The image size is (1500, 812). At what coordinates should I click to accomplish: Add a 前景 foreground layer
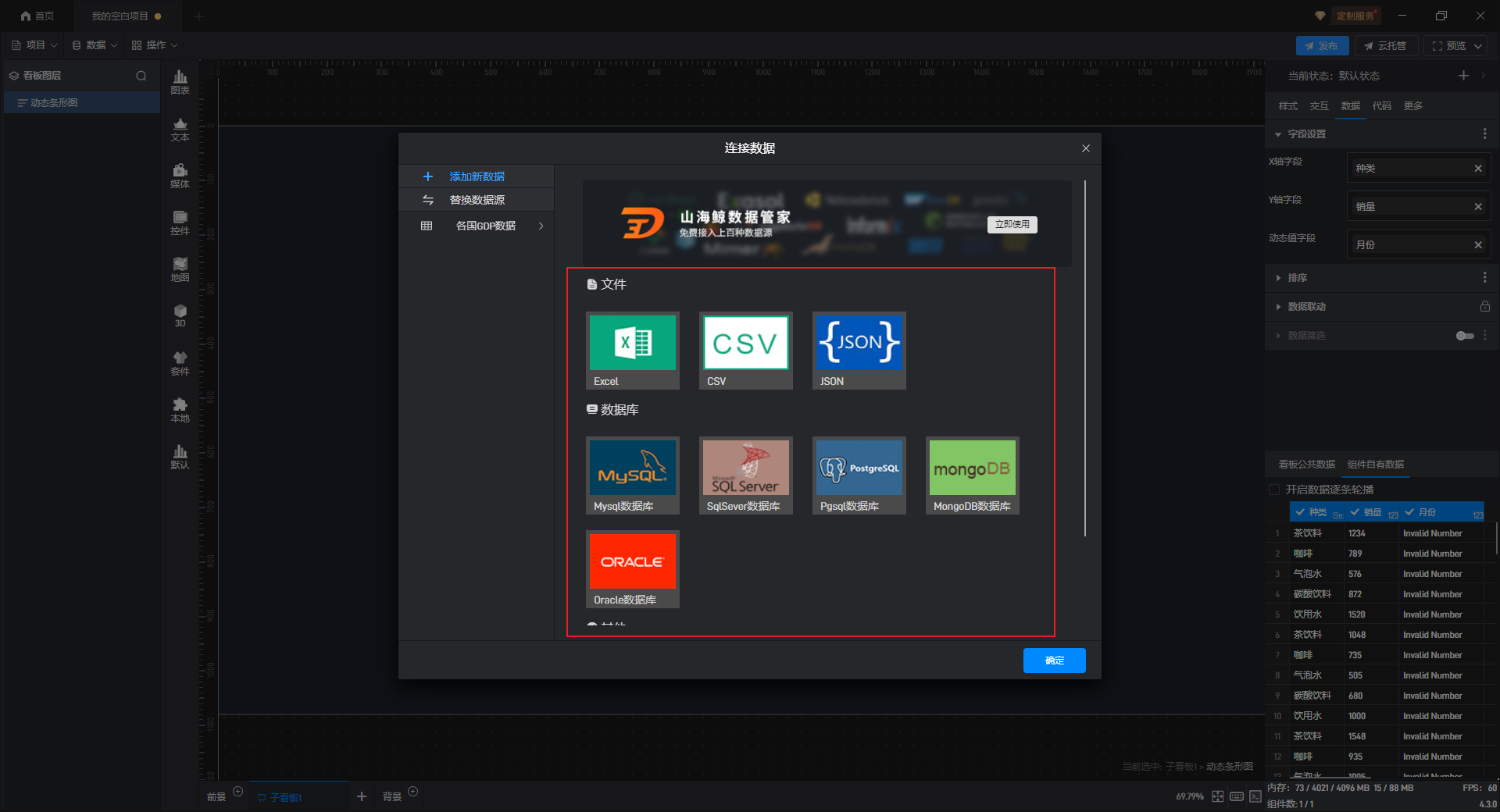(238, 792)
